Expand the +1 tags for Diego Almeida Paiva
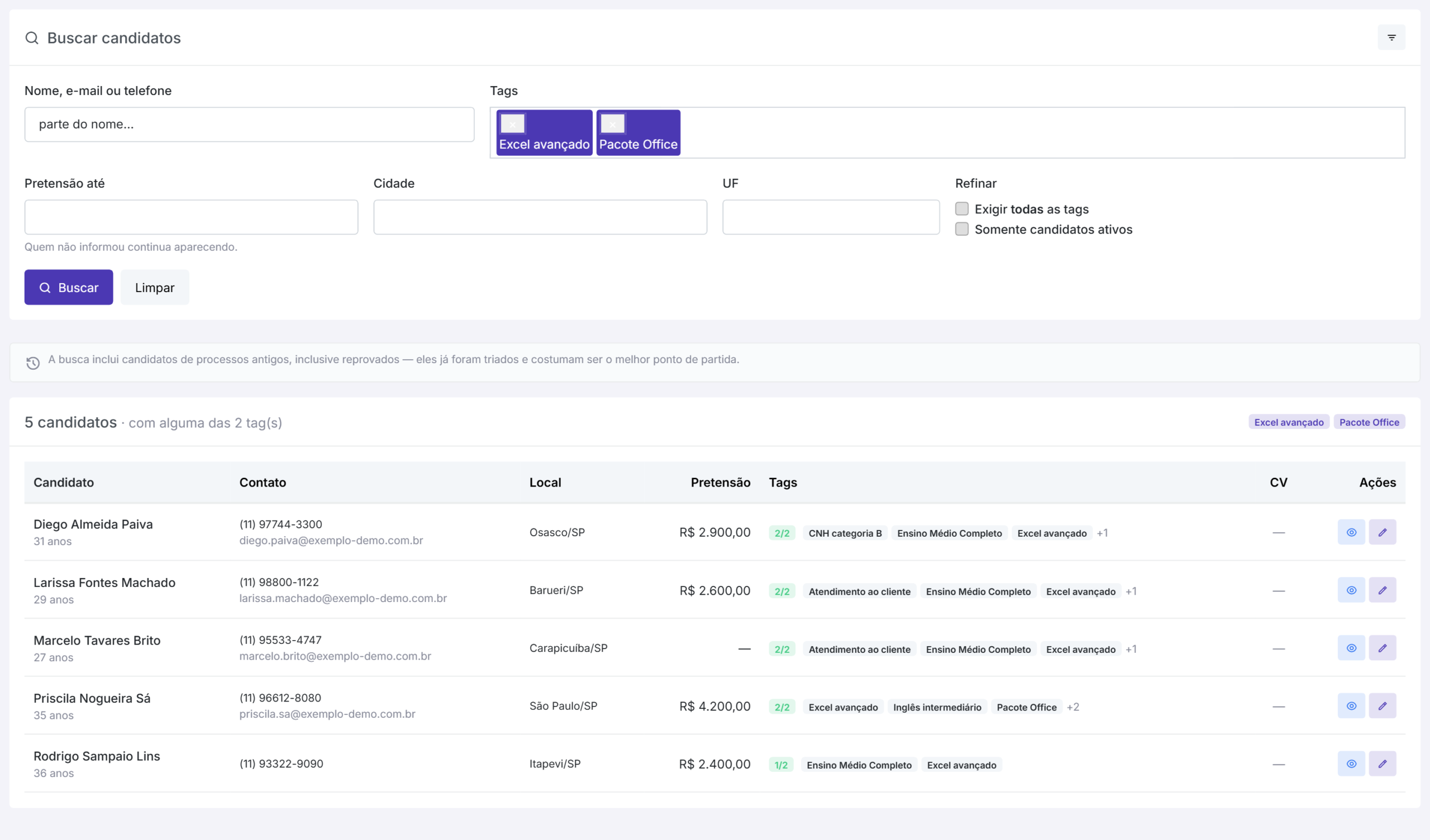 [1103, 533]
